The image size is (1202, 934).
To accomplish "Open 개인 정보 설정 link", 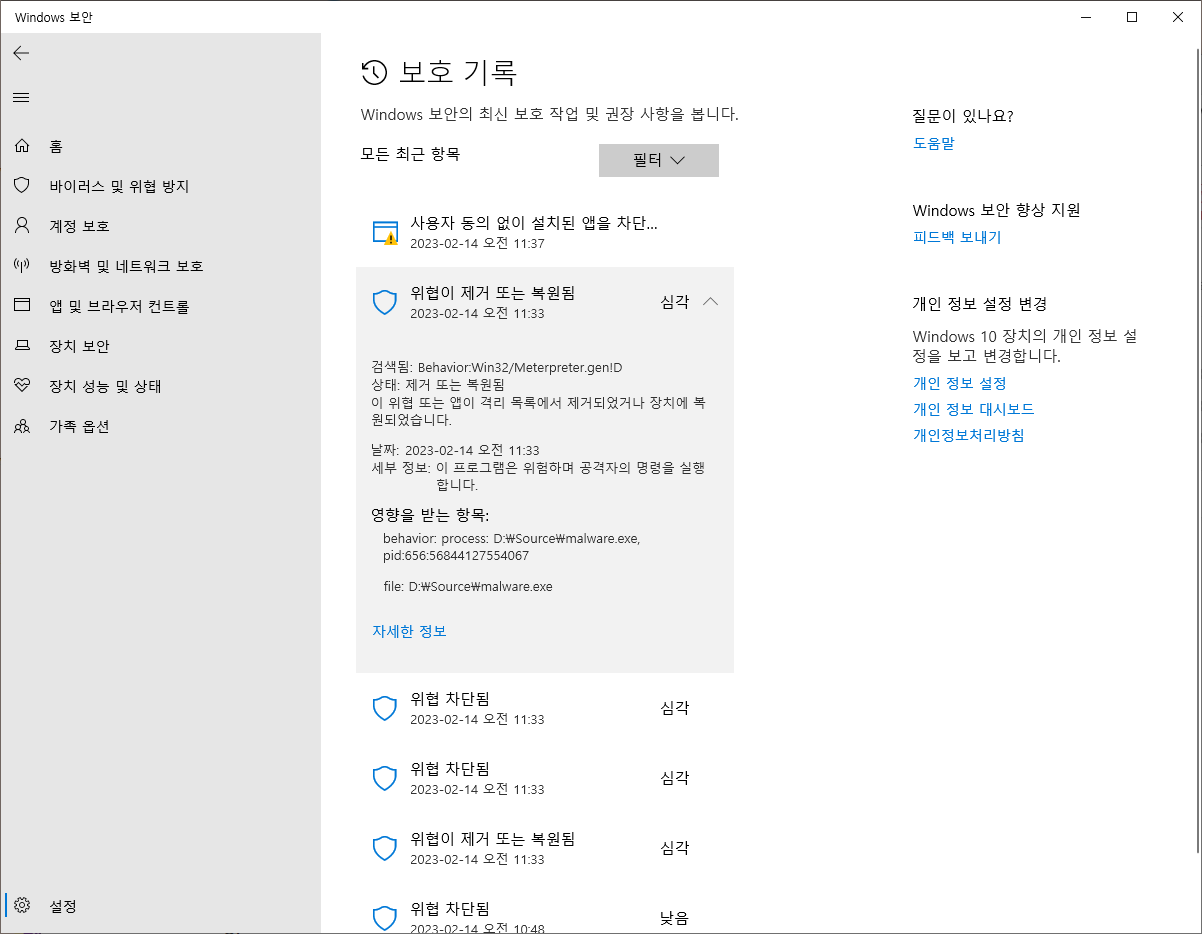I will click(x=960, y=383).
